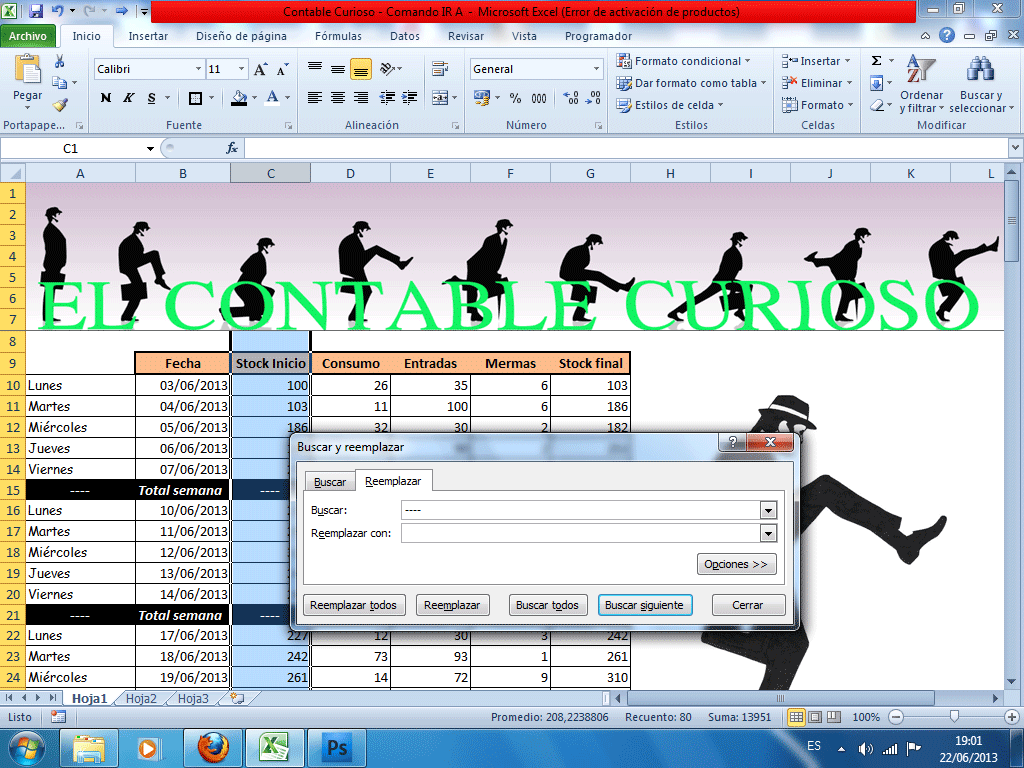Viewport: 1024px width, 768px height.
Task: Toggle italic (K) formatting
Action: [x=129, y=98]
